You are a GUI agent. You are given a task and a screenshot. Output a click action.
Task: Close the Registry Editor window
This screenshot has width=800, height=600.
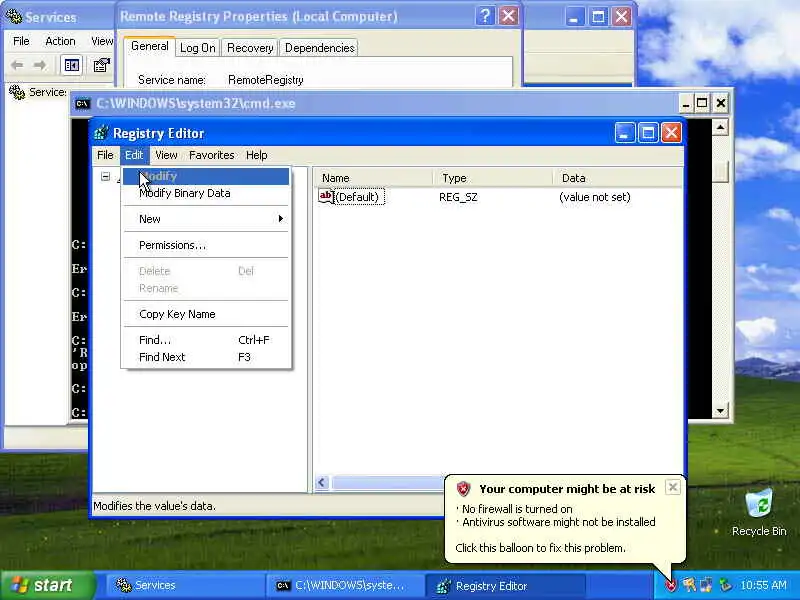pyautogui.click(x=671, y=133)
